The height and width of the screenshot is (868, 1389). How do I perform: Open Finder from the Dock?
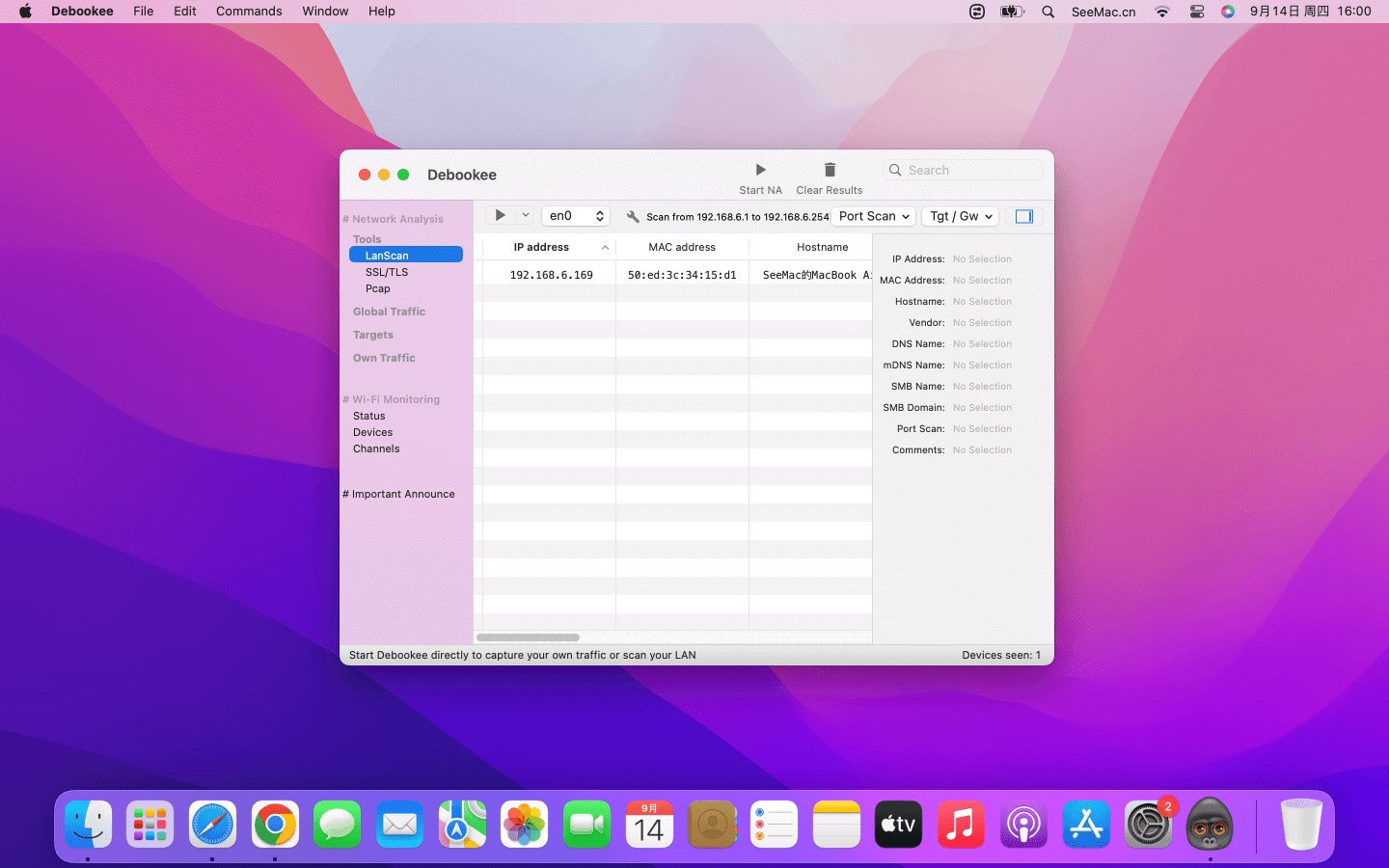89,825
